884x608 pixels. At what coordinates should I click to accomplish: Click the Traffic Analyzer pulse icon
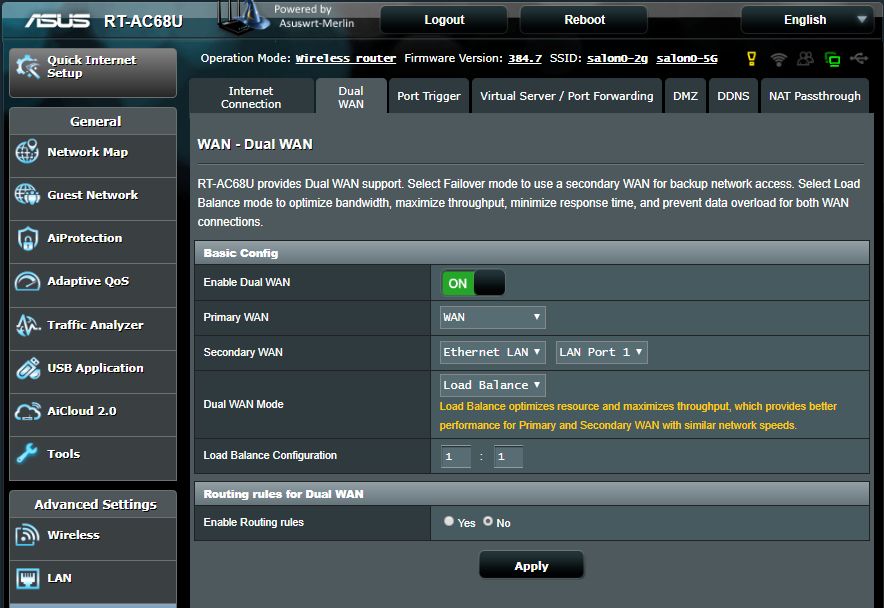pos(27,325)
